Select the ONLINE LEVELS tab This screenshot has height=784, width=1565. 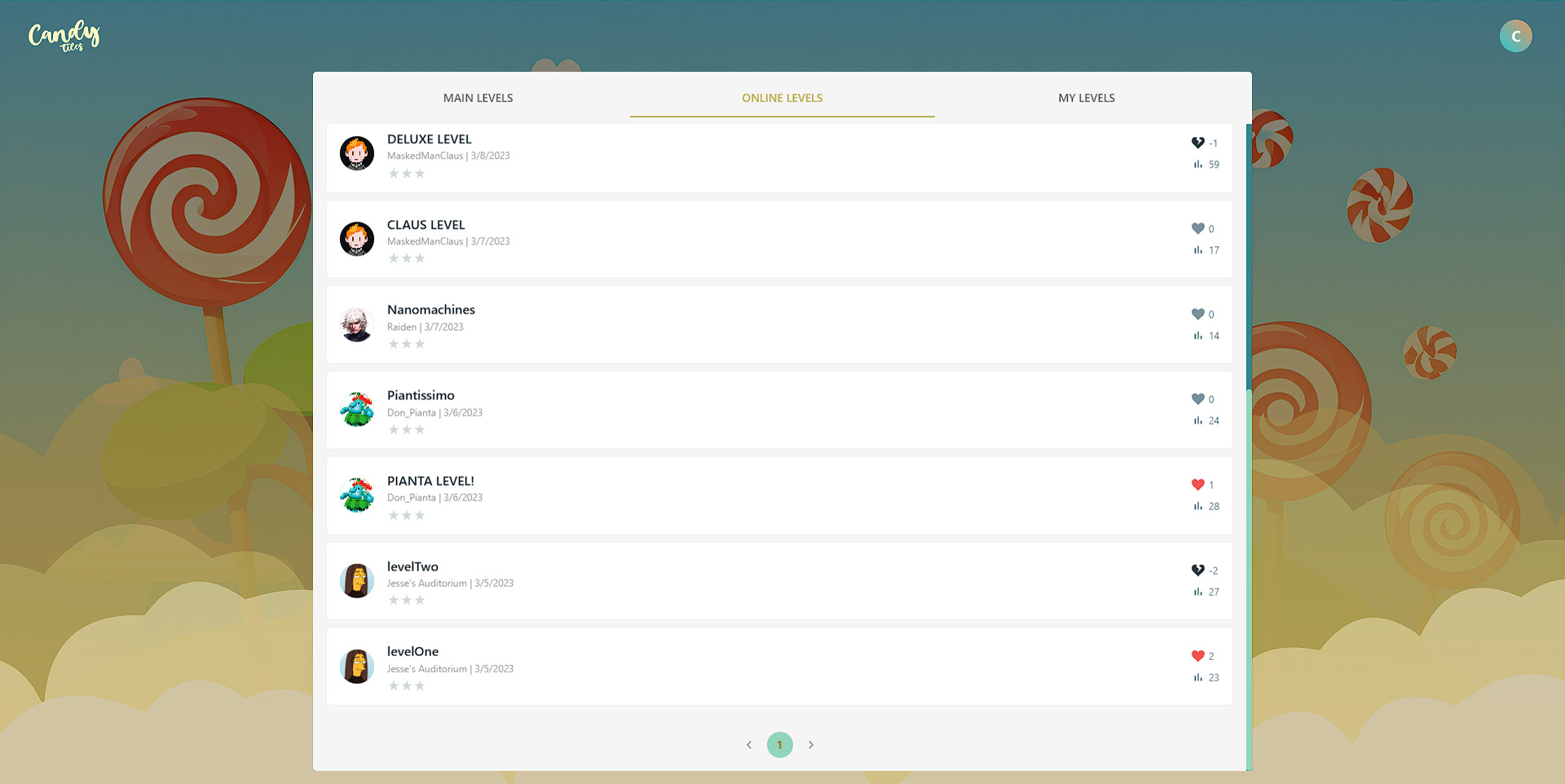click(782, 98)
